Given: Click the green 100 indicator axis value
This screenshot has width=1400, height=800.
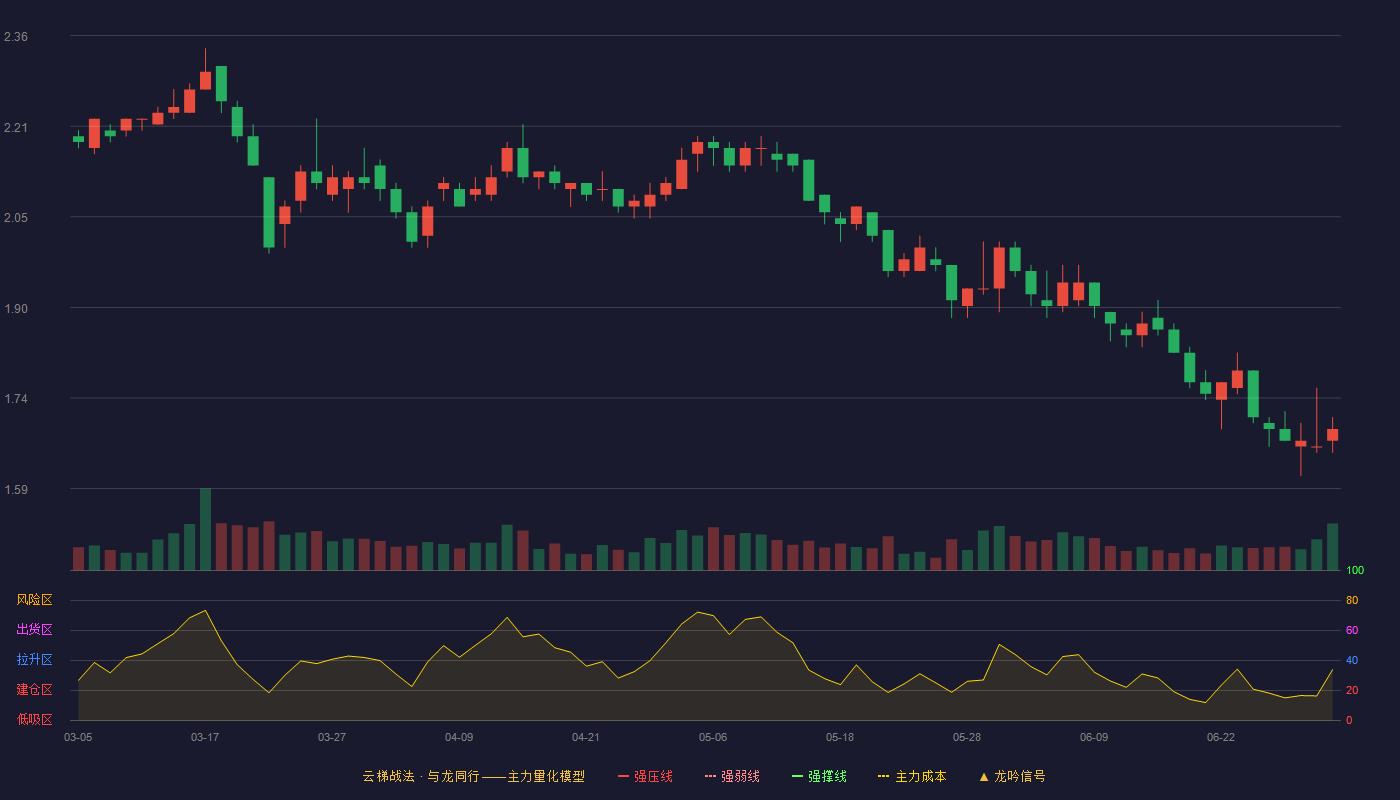Looking at the screenshot, I should click(x=1355, y=570).
